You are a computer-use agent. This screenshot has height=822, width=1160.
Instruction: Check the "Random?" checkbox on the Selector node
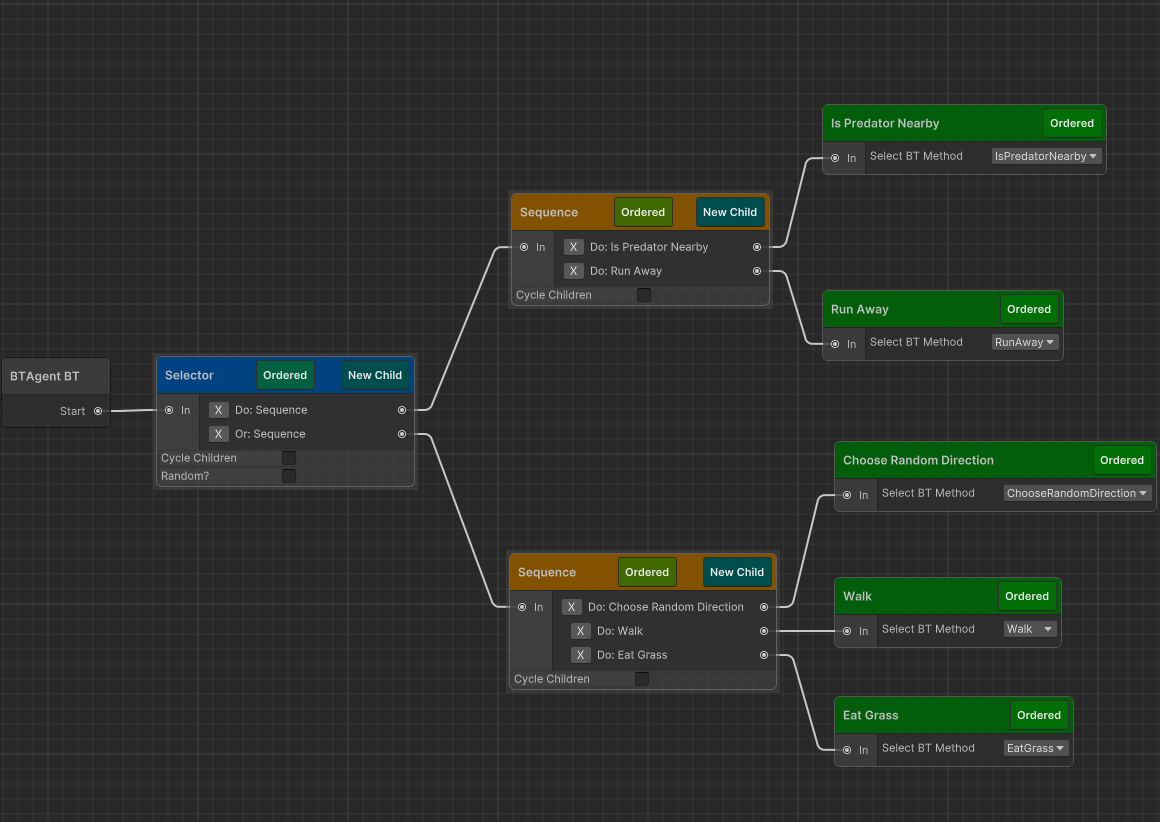tap(288, 476)
